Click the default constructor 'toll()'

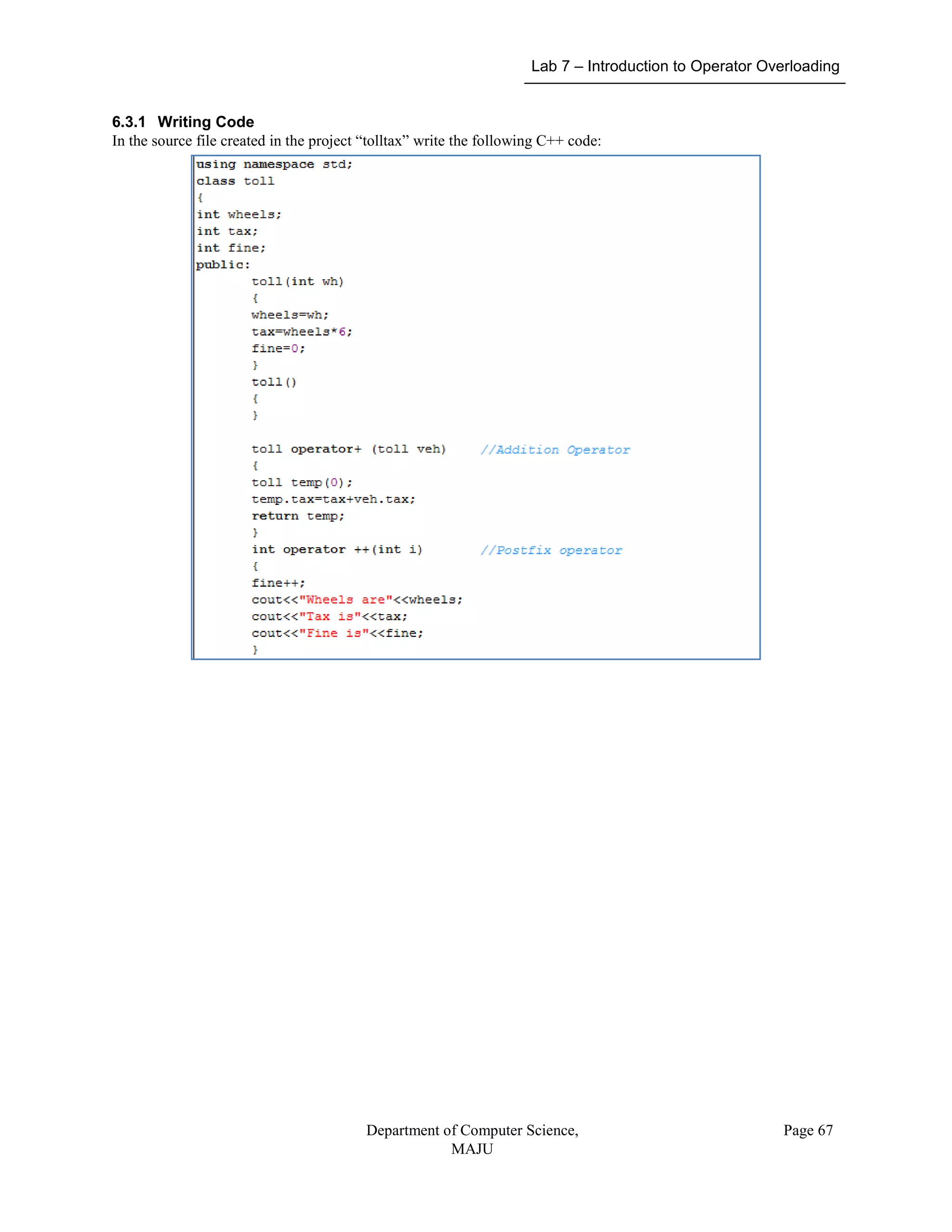[x=273, y=383]
